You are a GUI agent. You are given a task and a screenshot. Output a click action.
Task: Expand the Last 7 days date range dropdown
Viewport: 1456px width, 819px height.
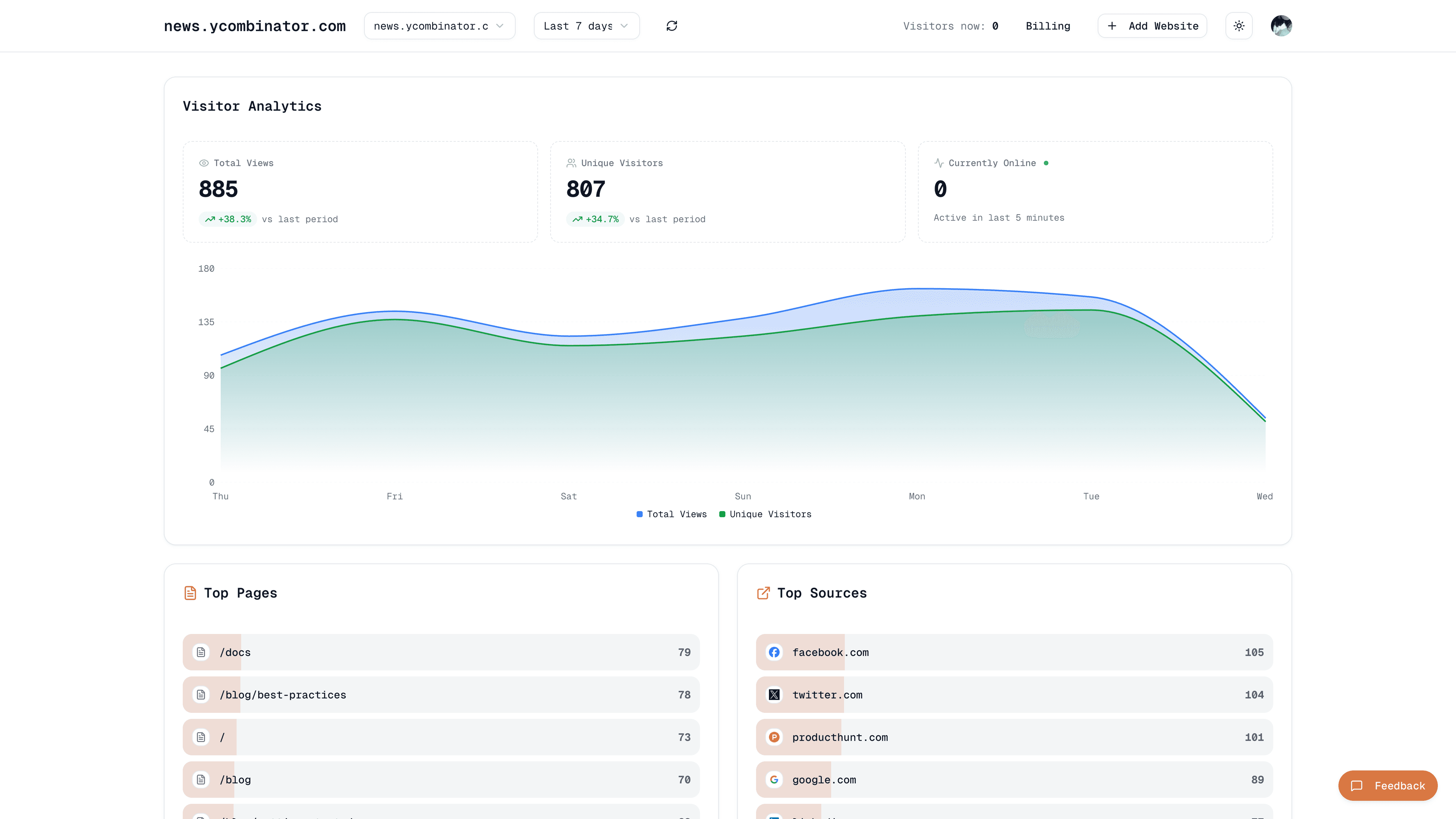click(x=586, y=25)
